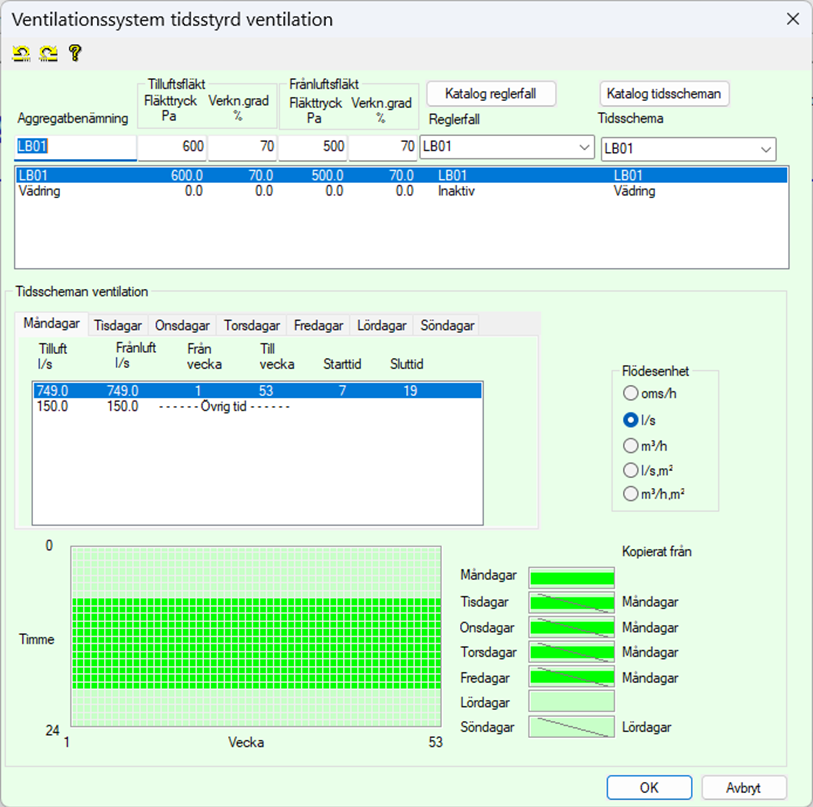813x807 pixels.
Task: Click the yellow undo arrow icon
Action: [21, 53]
